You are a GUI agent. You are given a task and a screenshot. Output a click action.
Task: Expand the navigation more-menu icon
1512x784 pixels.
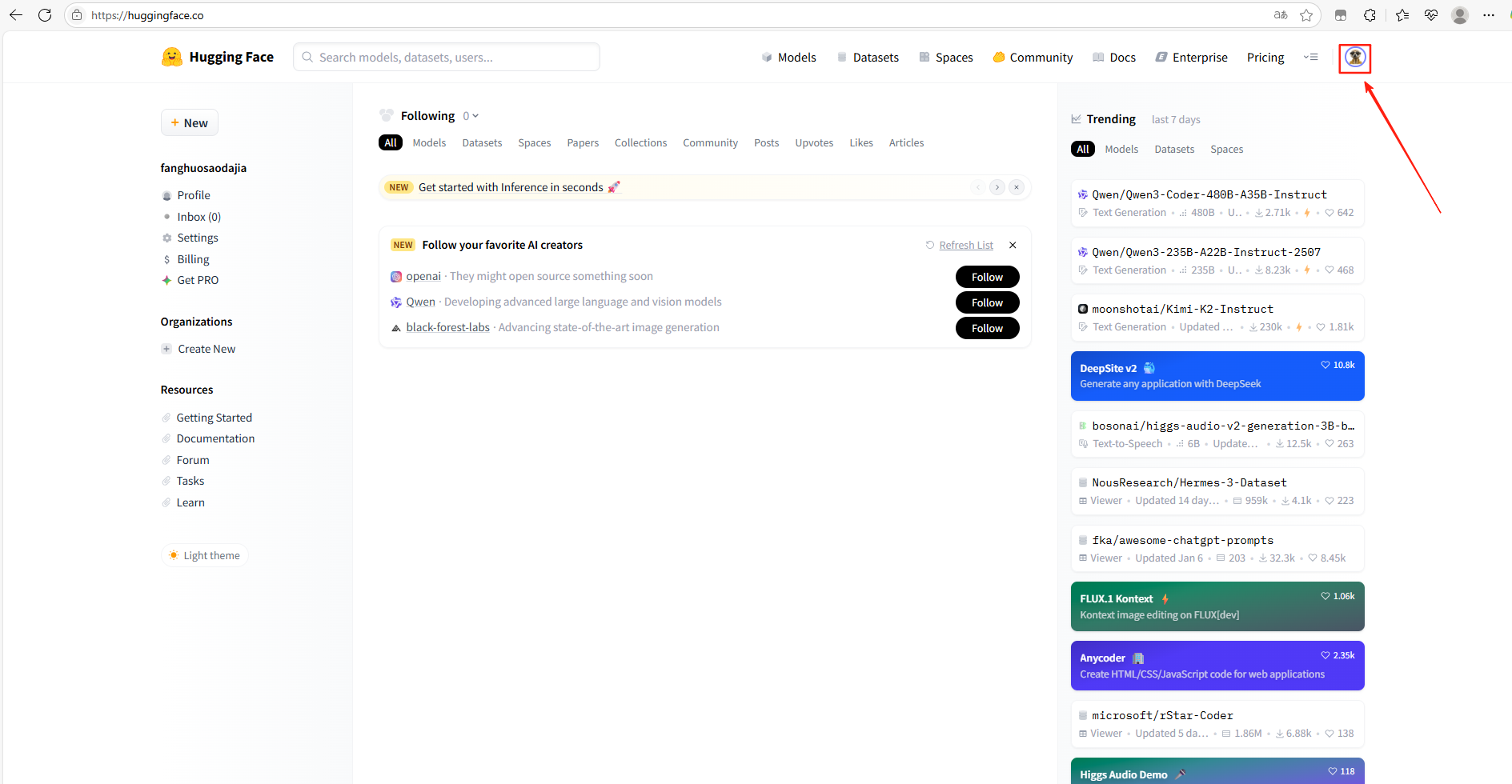coord(1310,57)
